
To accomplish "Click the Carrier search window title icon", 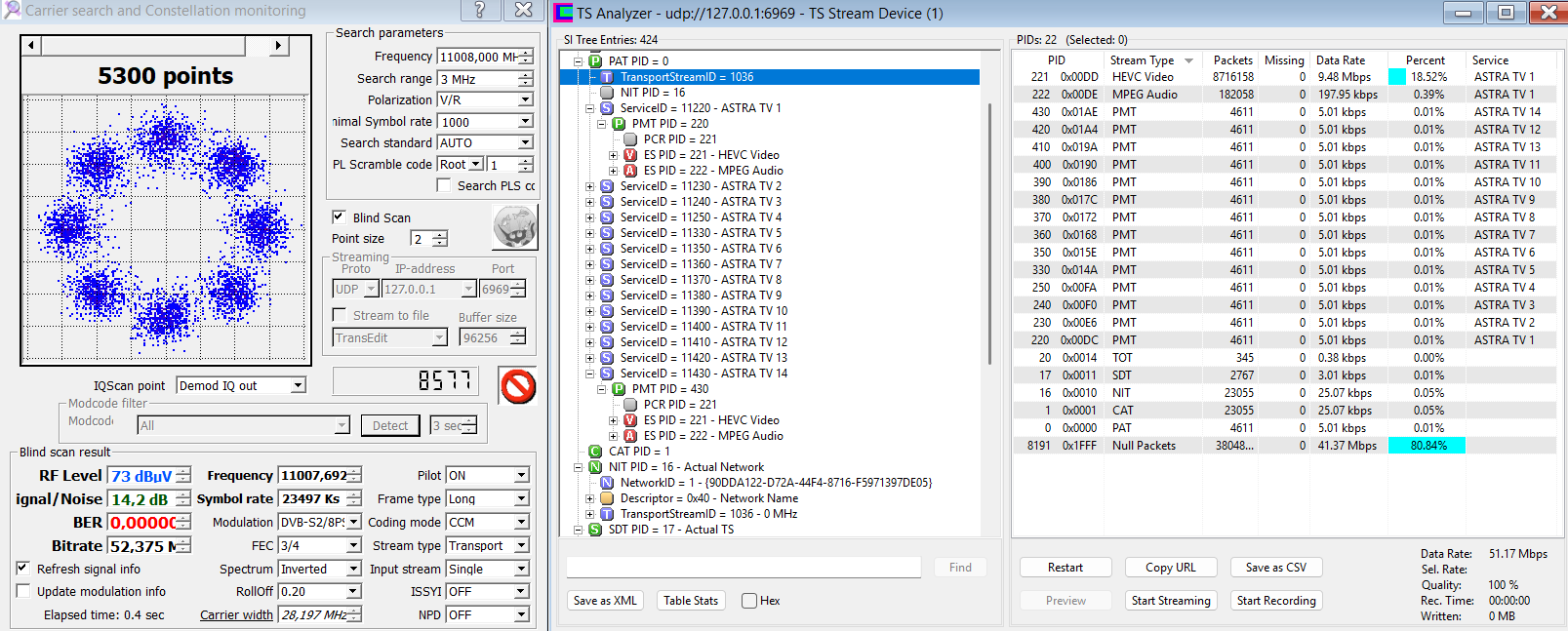I will point(12,10).
